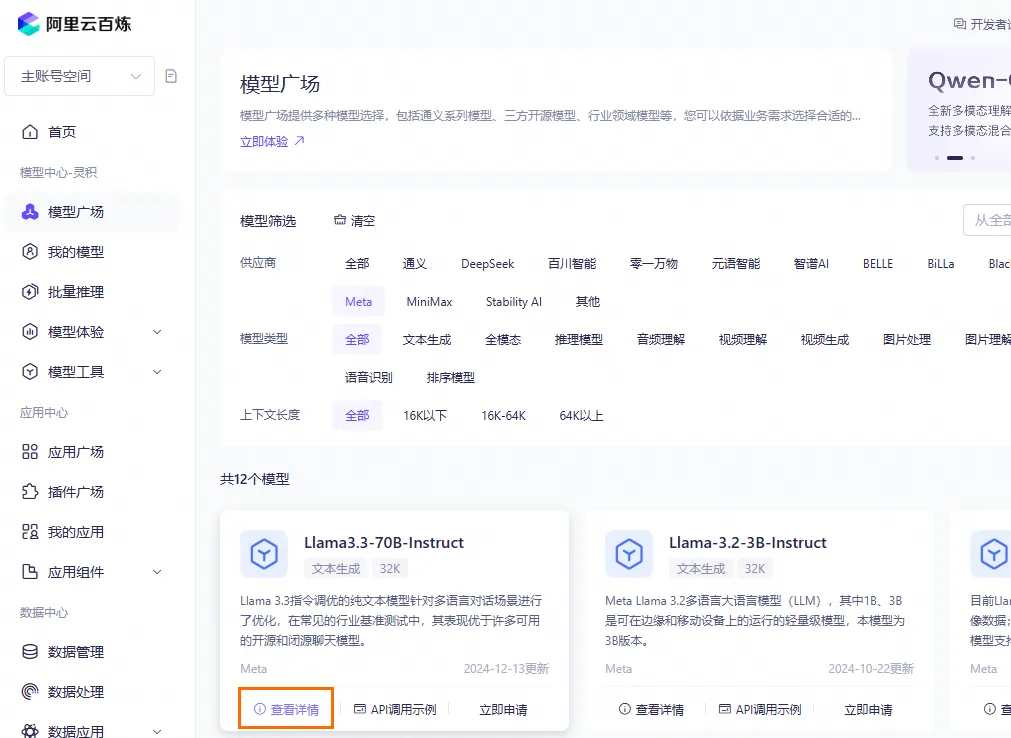Click the 阿里云百炼 logo icon
1011x738 pixels.
28,24
